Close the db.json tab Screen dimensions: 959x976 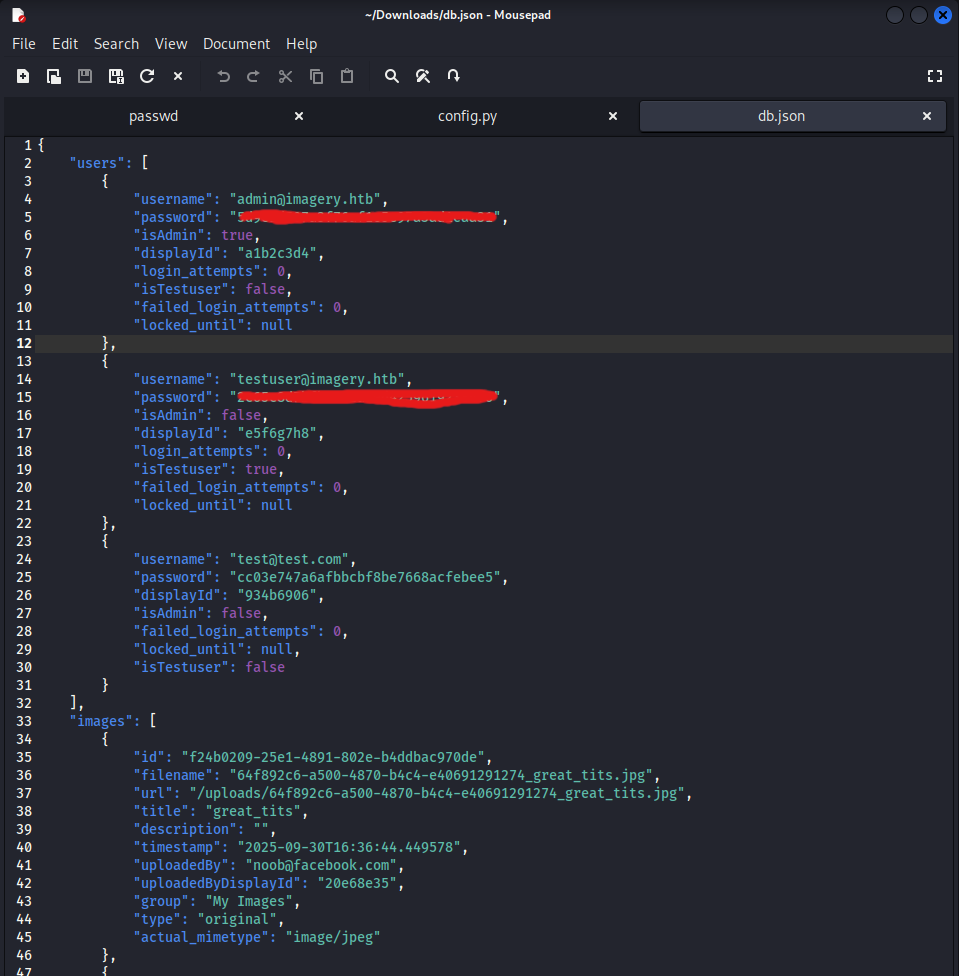coord(927,116)
